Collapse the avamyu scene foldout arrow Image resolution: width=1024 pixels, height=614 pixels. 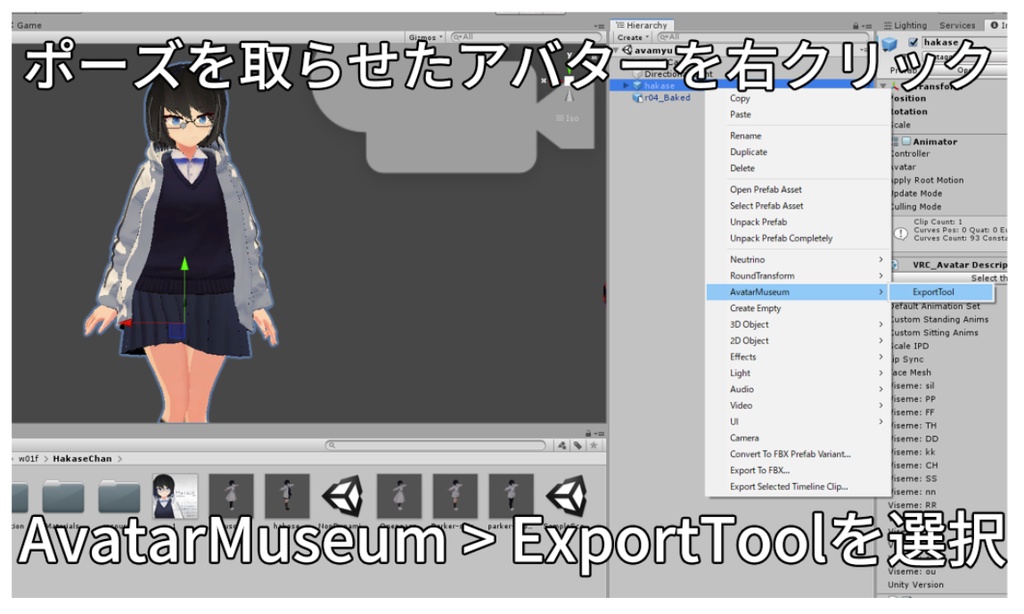click(x=616, y=50)
